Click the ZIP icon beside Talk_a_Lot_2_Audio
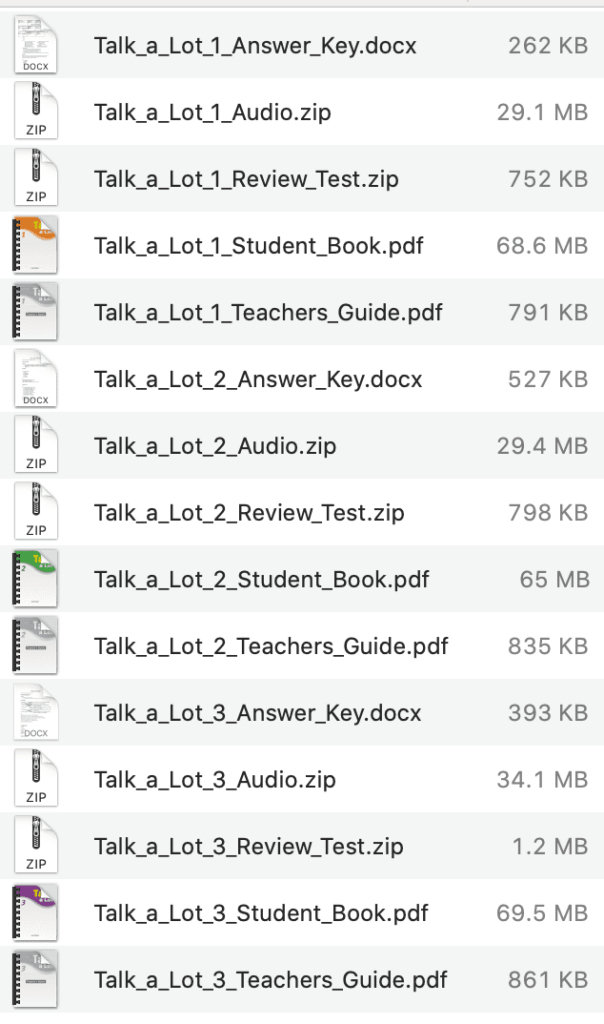Viewport: 604px width, 1024px height. (35, 446)
